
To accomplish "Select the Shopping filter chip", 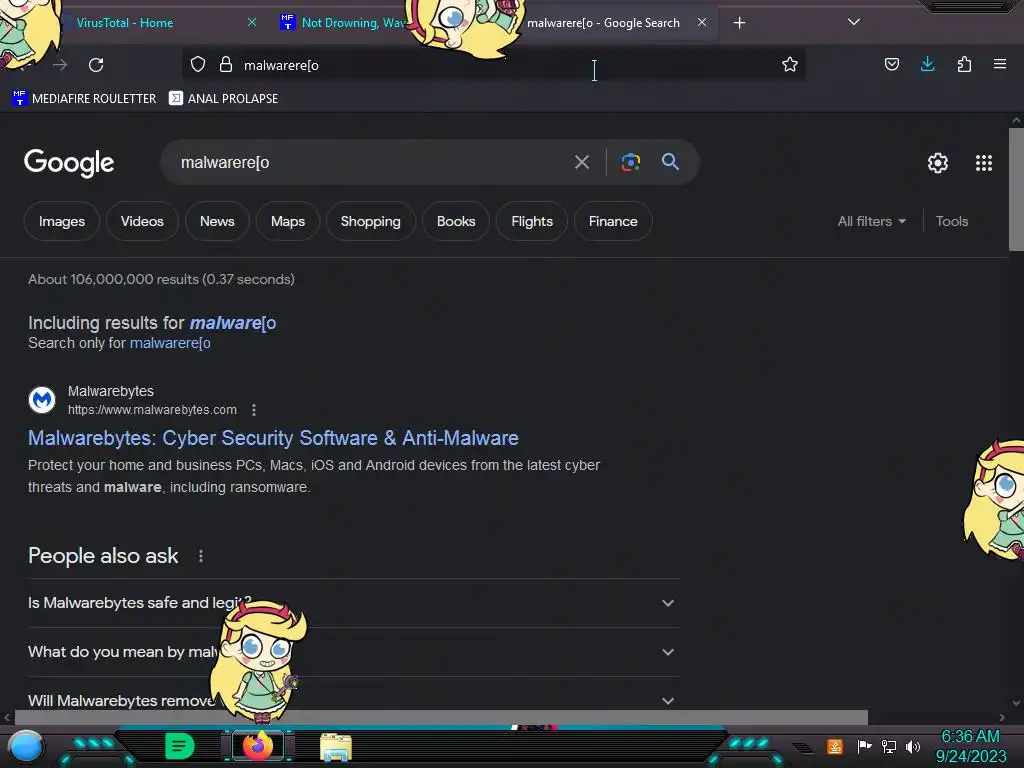I will pos(370,221).
